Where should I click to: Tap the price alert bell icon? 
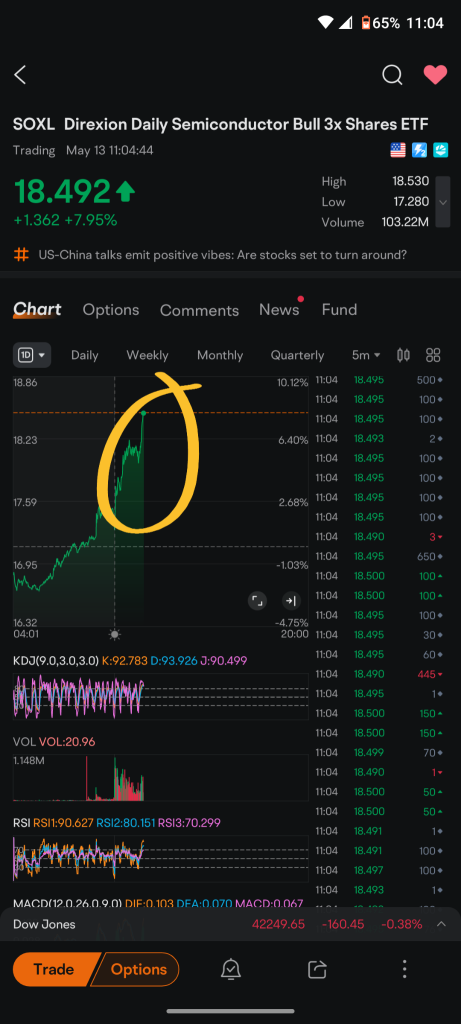230,969
